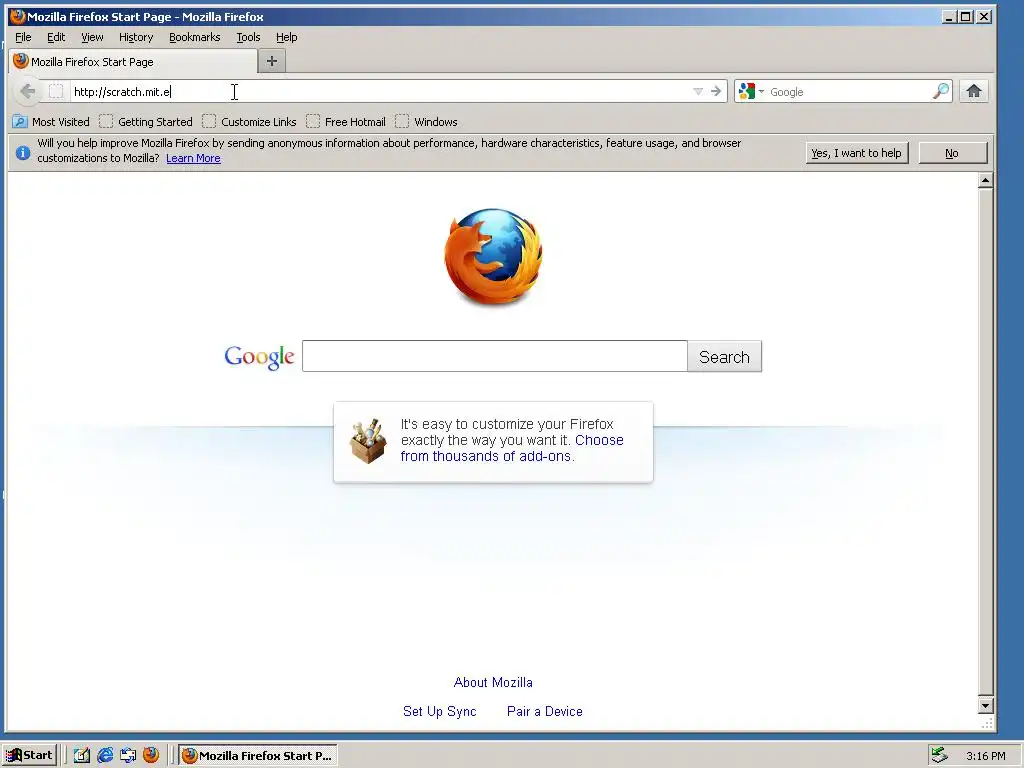Open the View menu
1024x768 pixels.
click(x=92, y=37)
